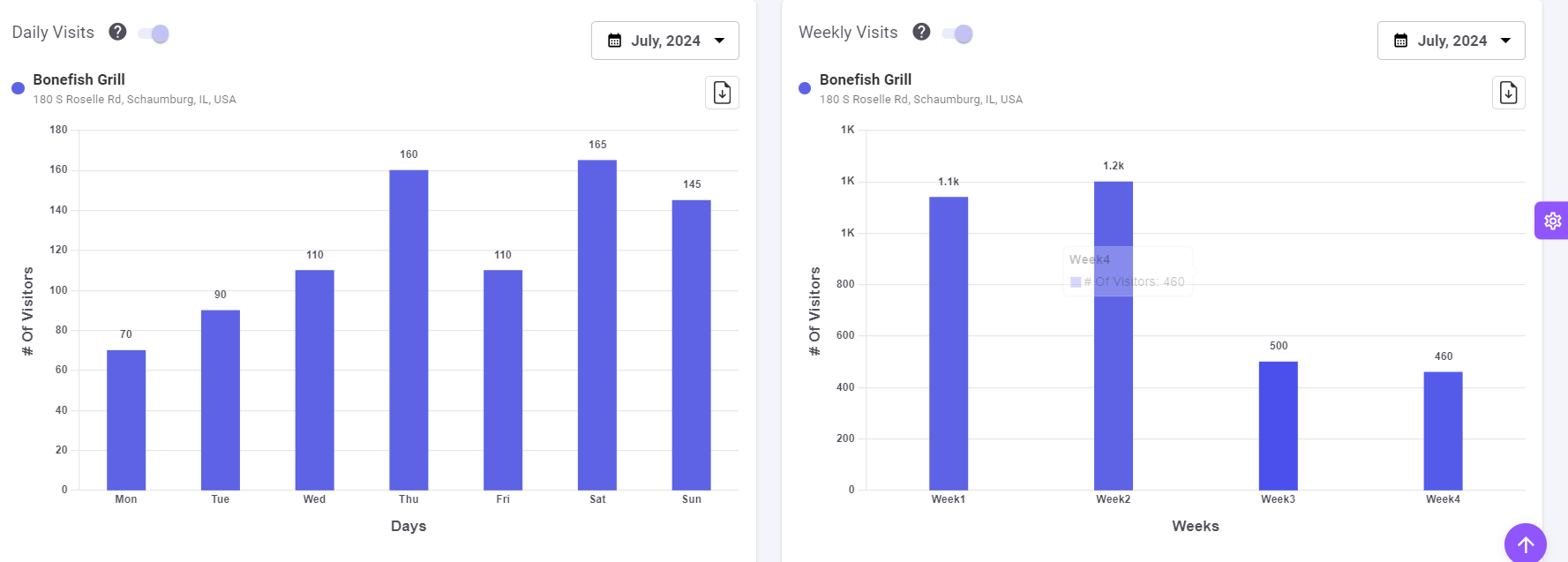
Task: Expand the Weekly Visits dropdown caret arrow
Action: tap(1505, 41)
